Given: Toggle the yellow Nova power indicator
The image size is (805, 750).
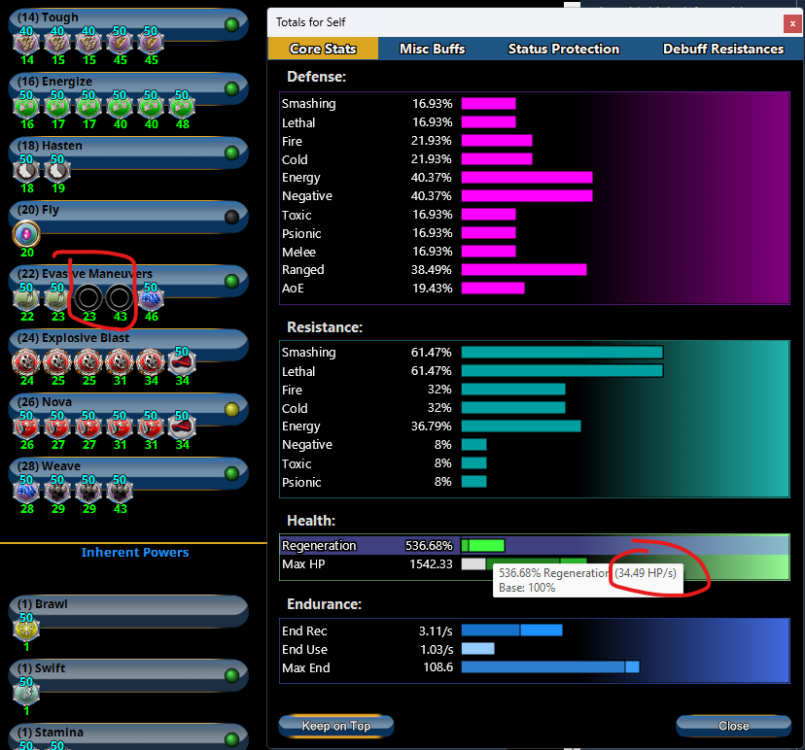Looking at the screenshot, I should point(232,409).
